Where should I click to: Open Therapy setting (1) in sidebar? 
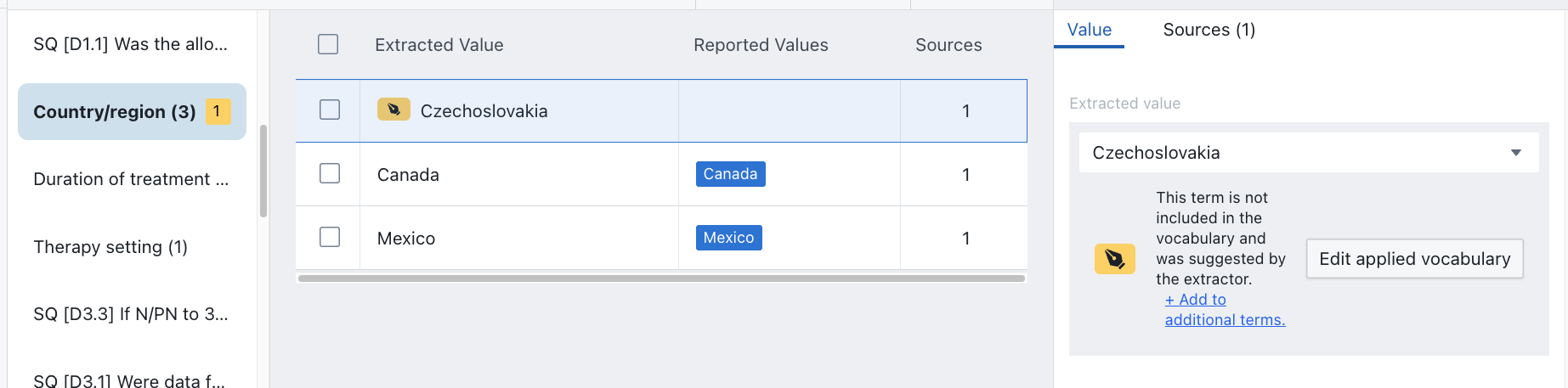110,247
